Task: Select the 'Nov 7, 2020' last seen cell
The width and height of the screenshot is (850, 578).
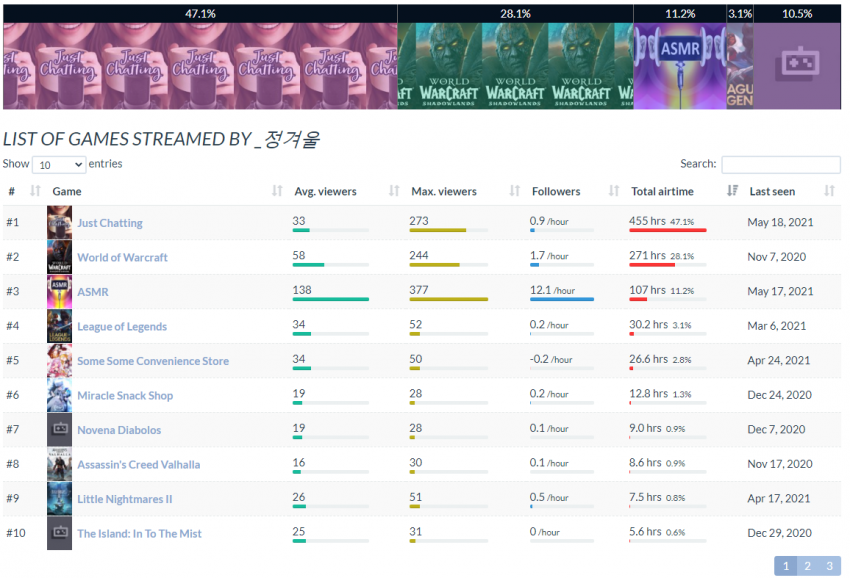Action: point(776,257)
